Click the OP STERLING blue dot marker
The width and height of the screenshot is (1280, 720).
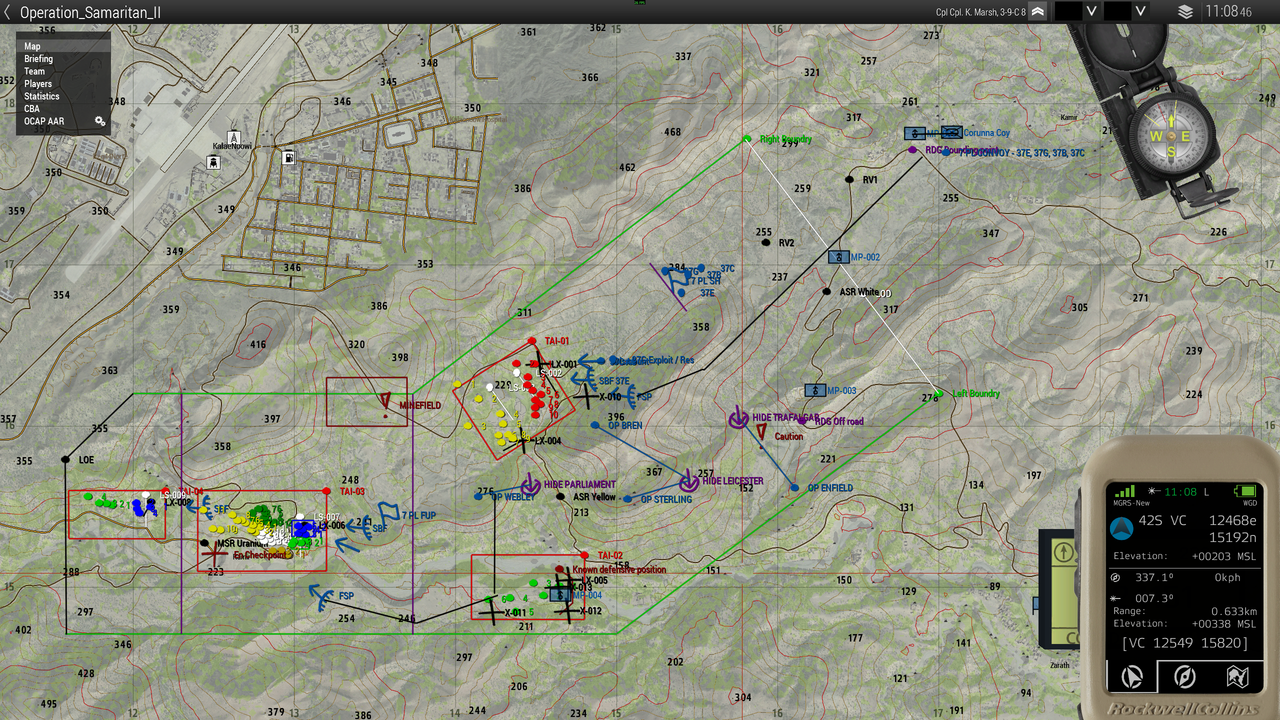coord(627,499)
